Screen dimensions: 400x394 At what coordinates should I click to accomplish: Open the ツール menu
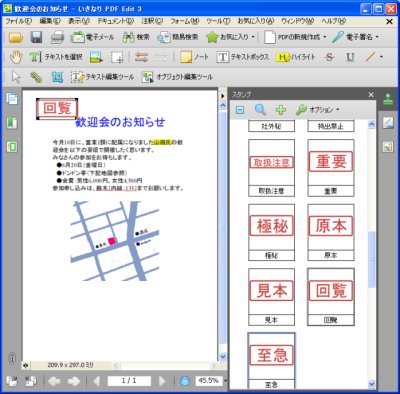click(218, 21)
